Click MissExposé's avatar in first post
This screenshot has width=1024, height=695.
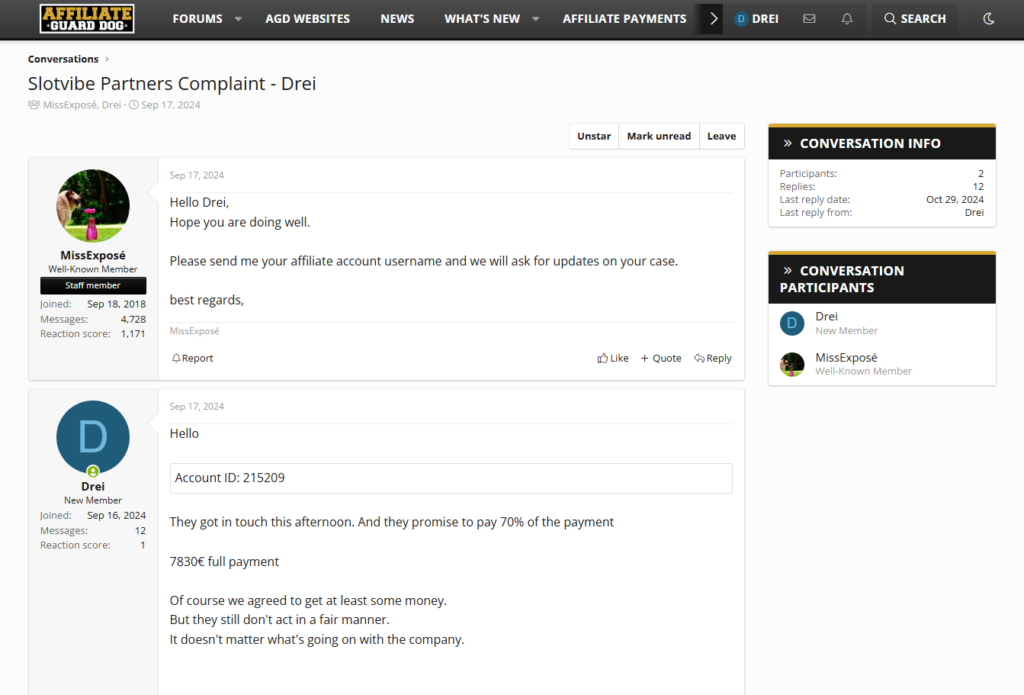pos(93,205)
